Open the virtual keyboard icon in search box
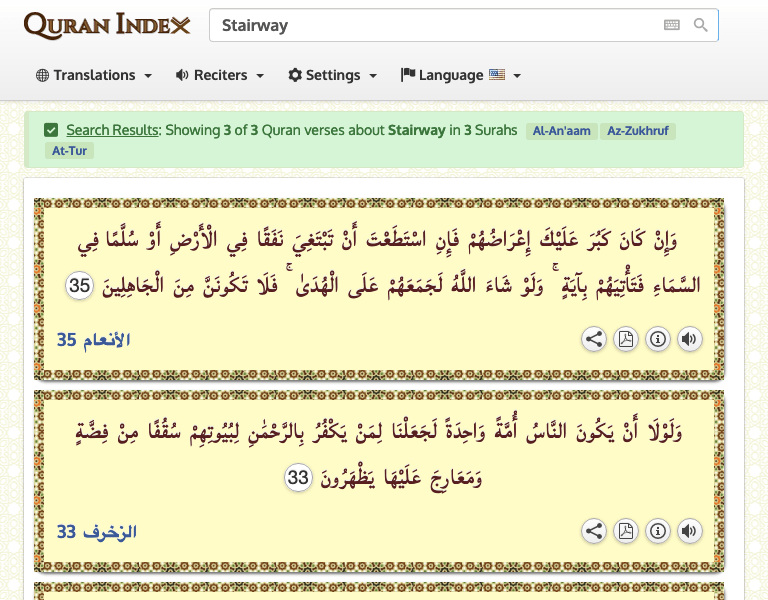Image resolution: width=768 pixels, height=600 pixels. (x=672, y=26)
